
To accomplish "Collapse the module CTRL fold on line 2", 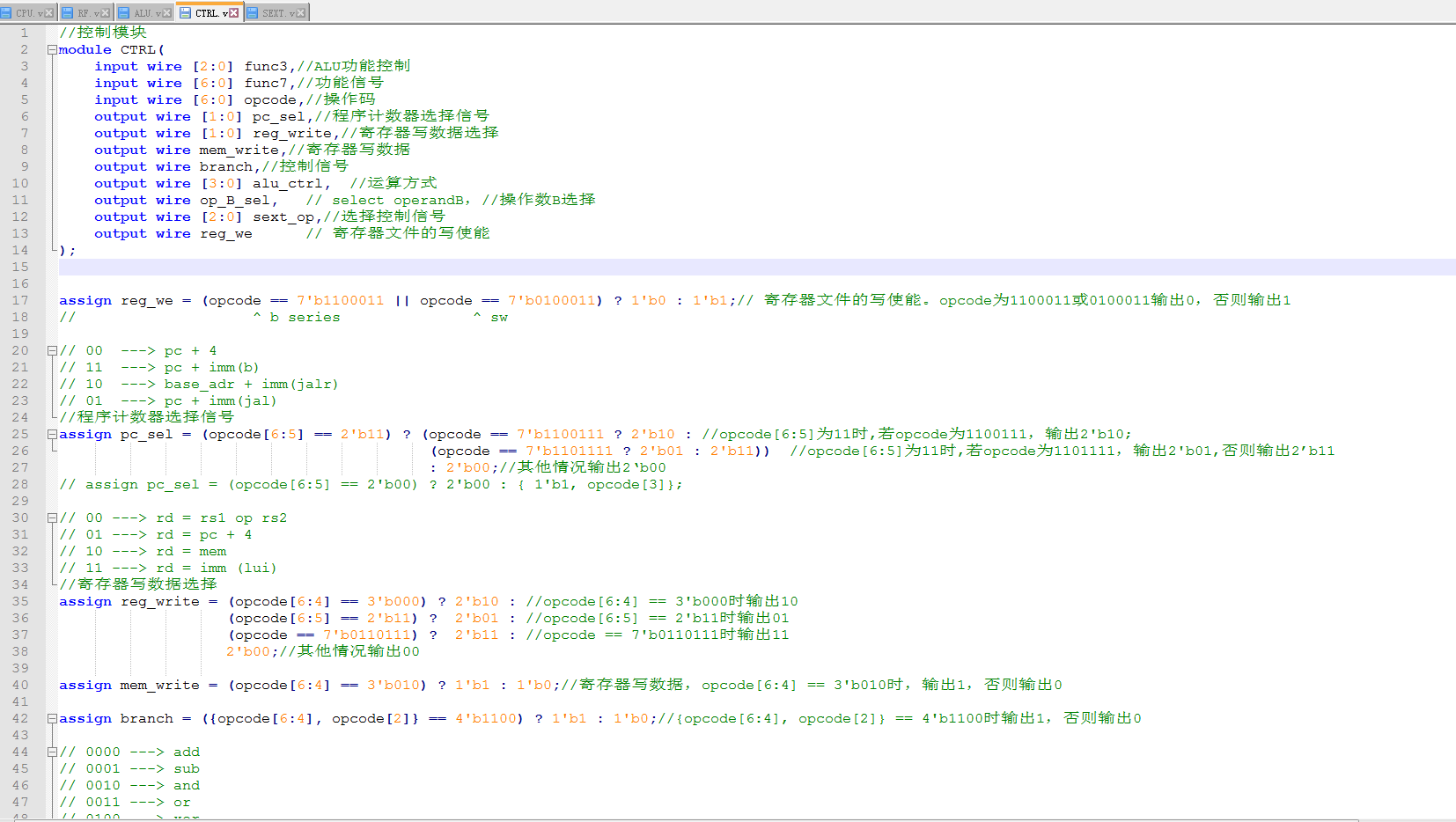I will pyautogui.click(x=52, y=50).
